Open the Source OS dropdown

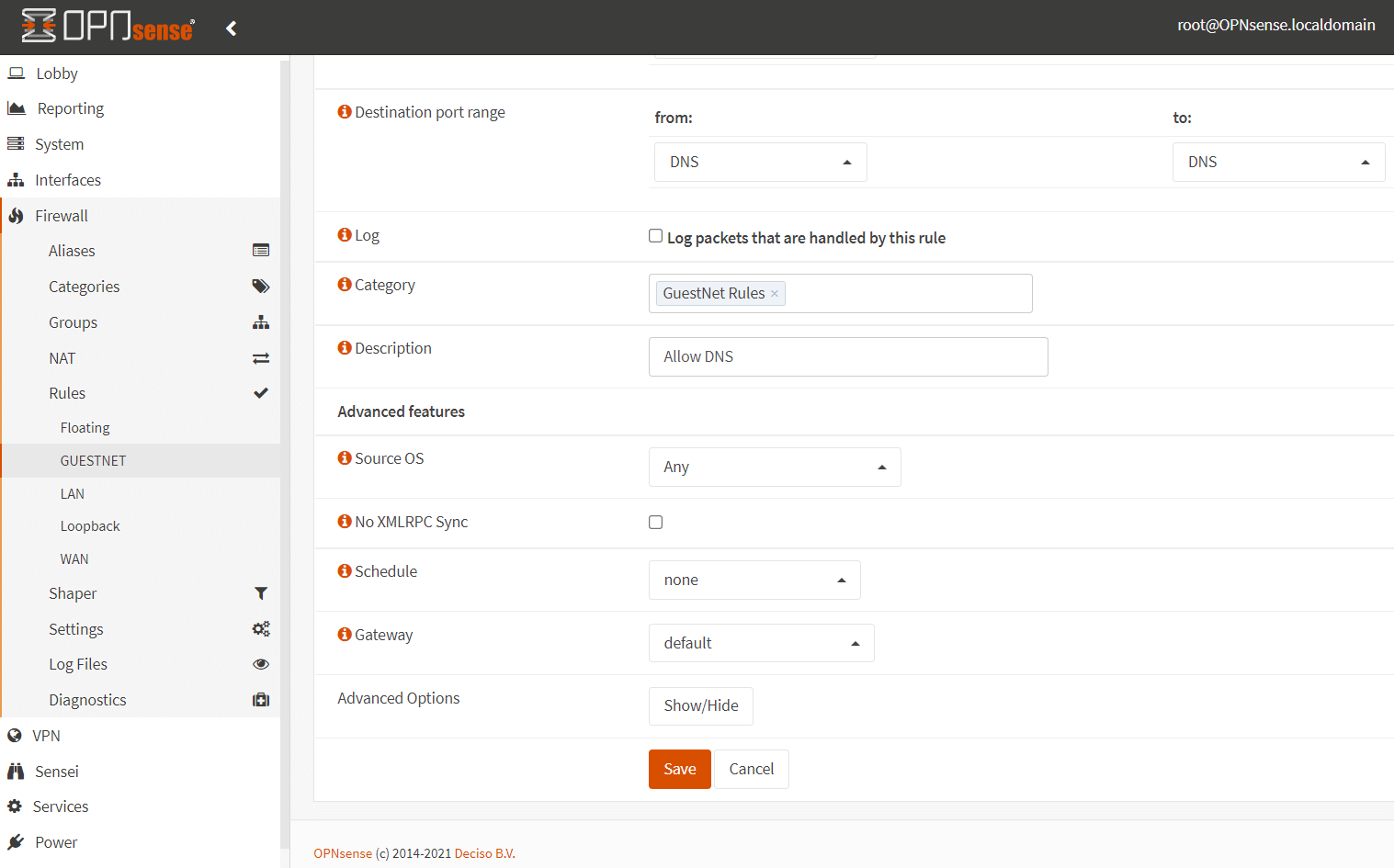tap(774, 467)
